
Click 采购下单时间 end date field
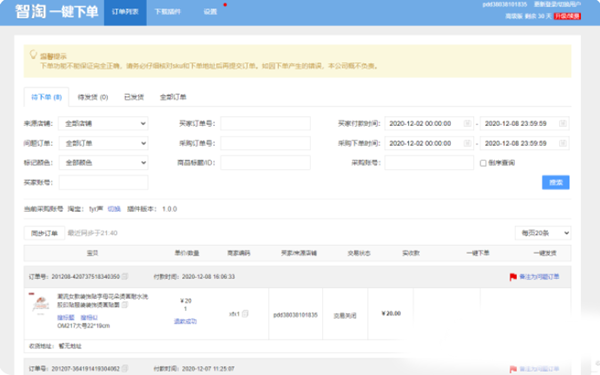pyautogui.click(x=525, y=143)
